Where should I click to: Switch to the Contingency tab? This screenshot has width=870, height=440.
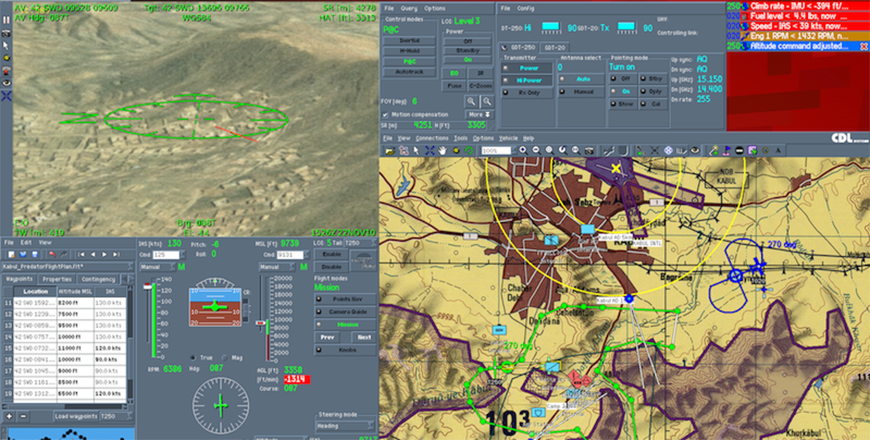(99, 279)
